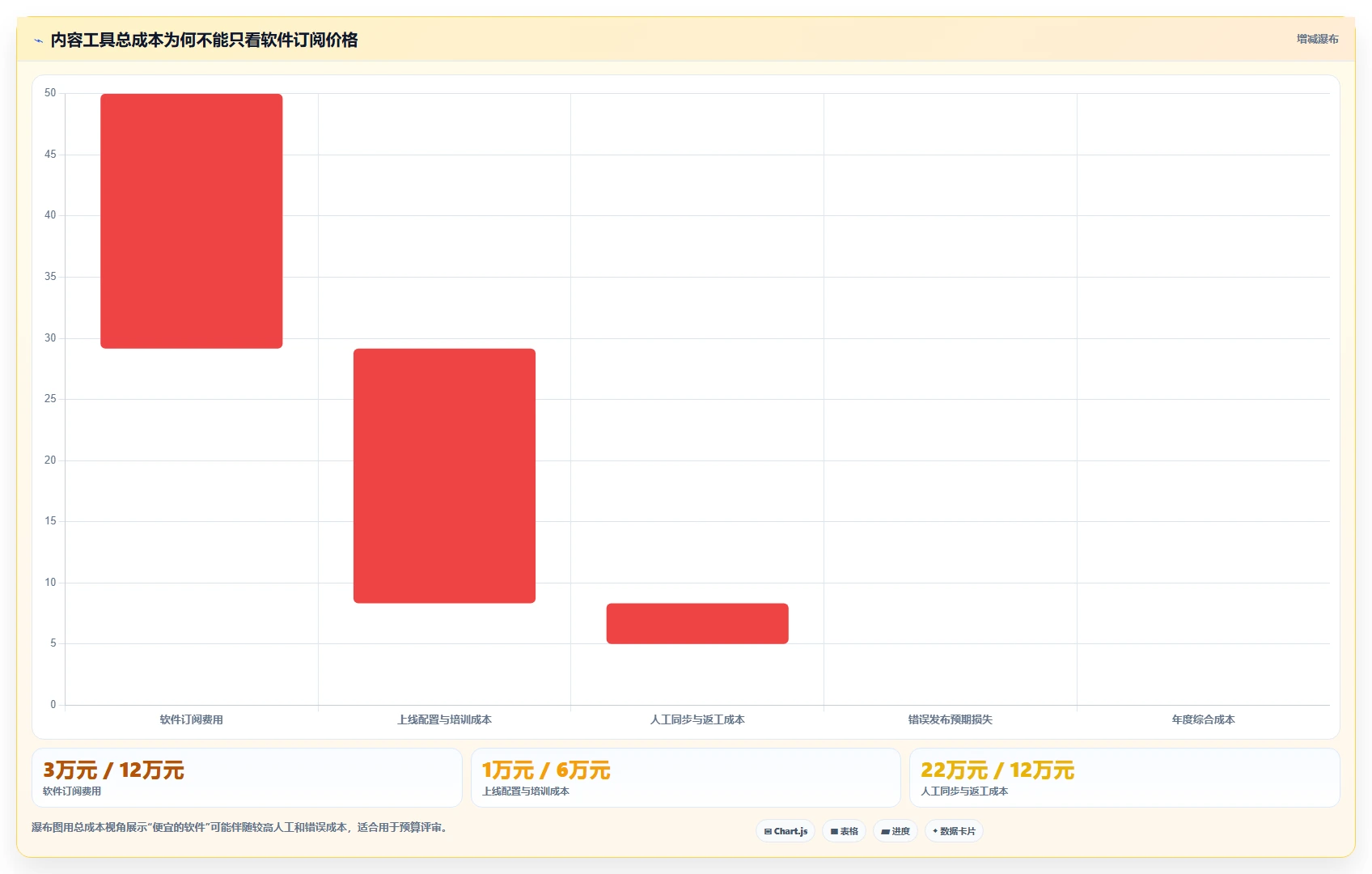The height and width of the screenshot is (874, 1372).
Task: Click the 数据卡片 tag chip
Action: [954, 831]
